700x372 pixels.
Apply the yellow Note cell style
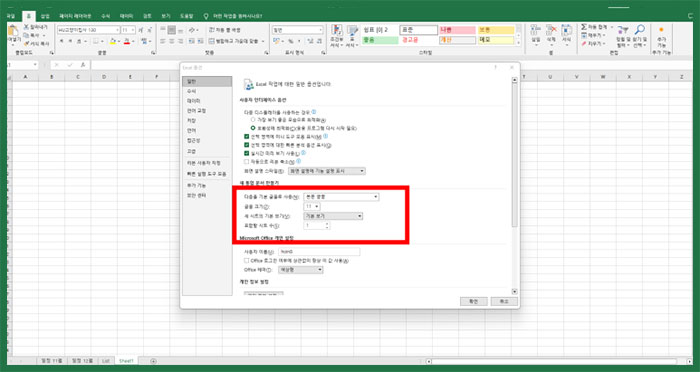click(x=496, y=40)
